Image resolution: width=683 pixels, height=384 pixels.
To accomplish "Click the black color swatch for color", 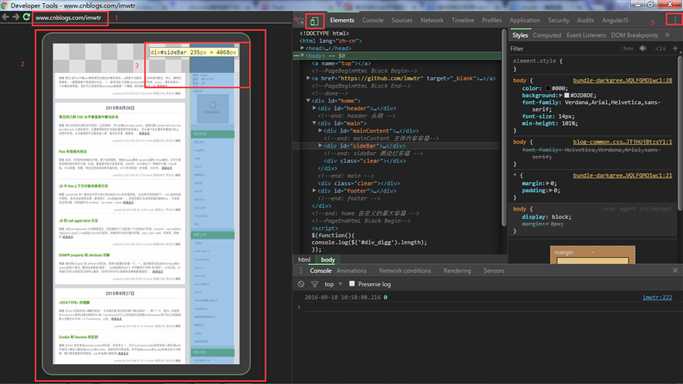I will click(x=548, y=88).
